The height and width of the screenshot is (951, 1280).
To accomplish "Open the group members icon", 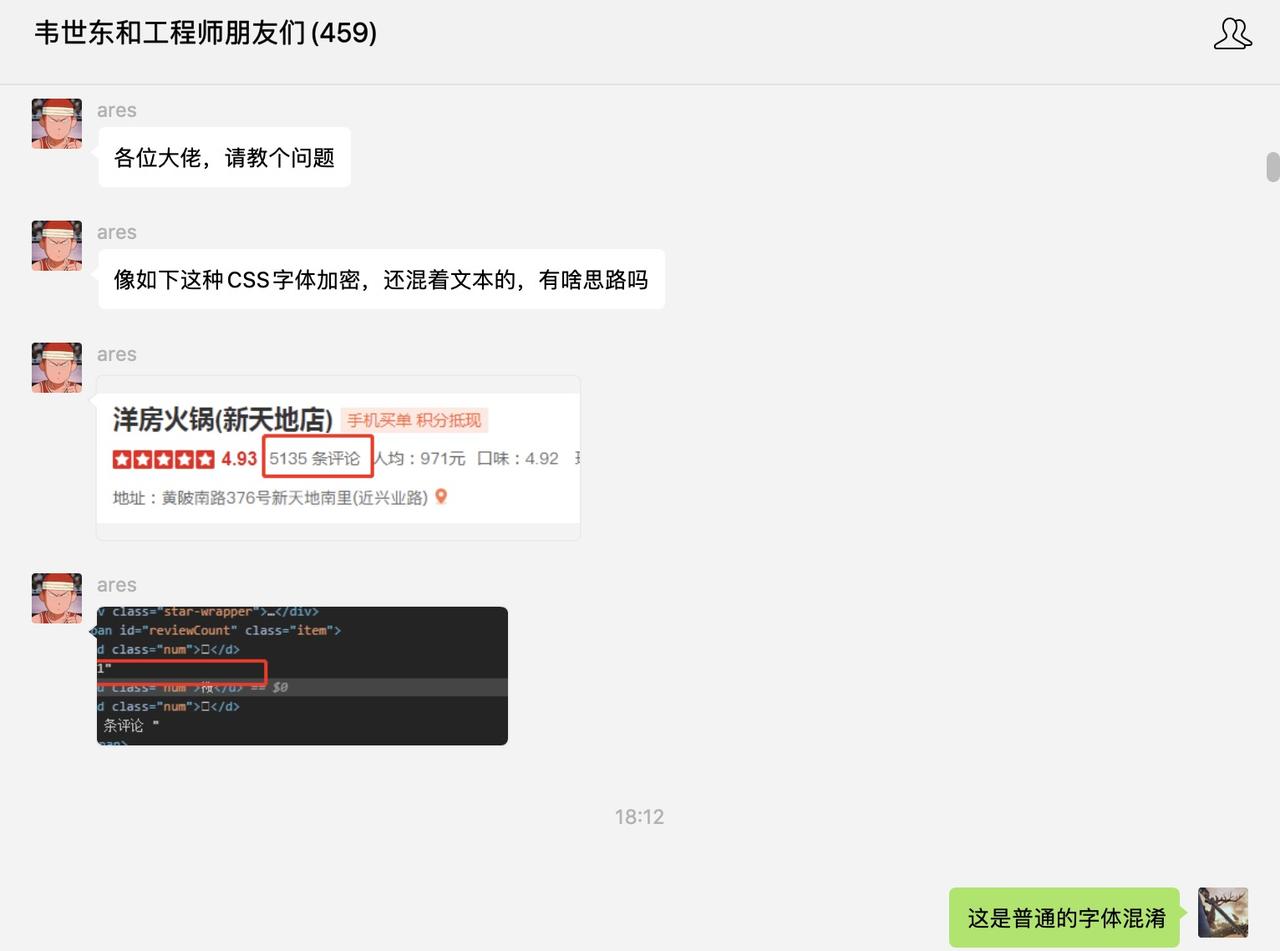I will pyautogui.click(x=1232, y=33).
